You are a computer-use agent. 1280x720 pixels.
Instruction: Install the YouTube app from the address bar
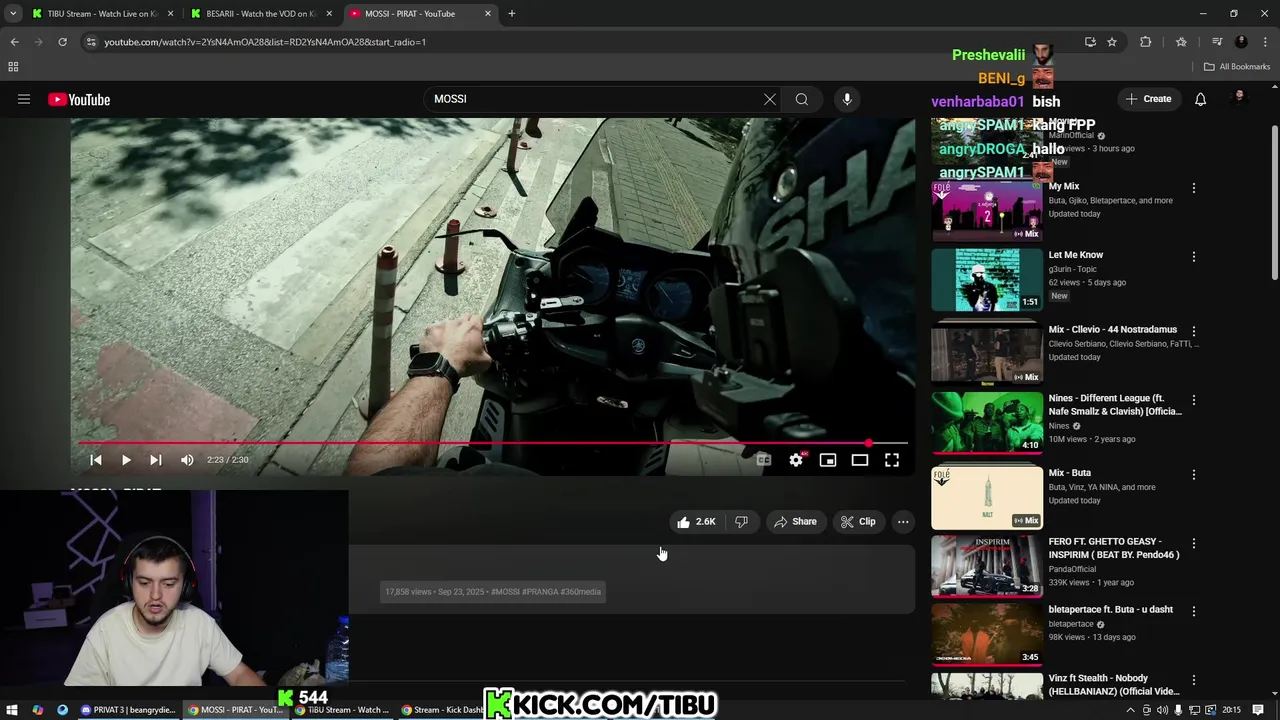(x=1090, y=42)
